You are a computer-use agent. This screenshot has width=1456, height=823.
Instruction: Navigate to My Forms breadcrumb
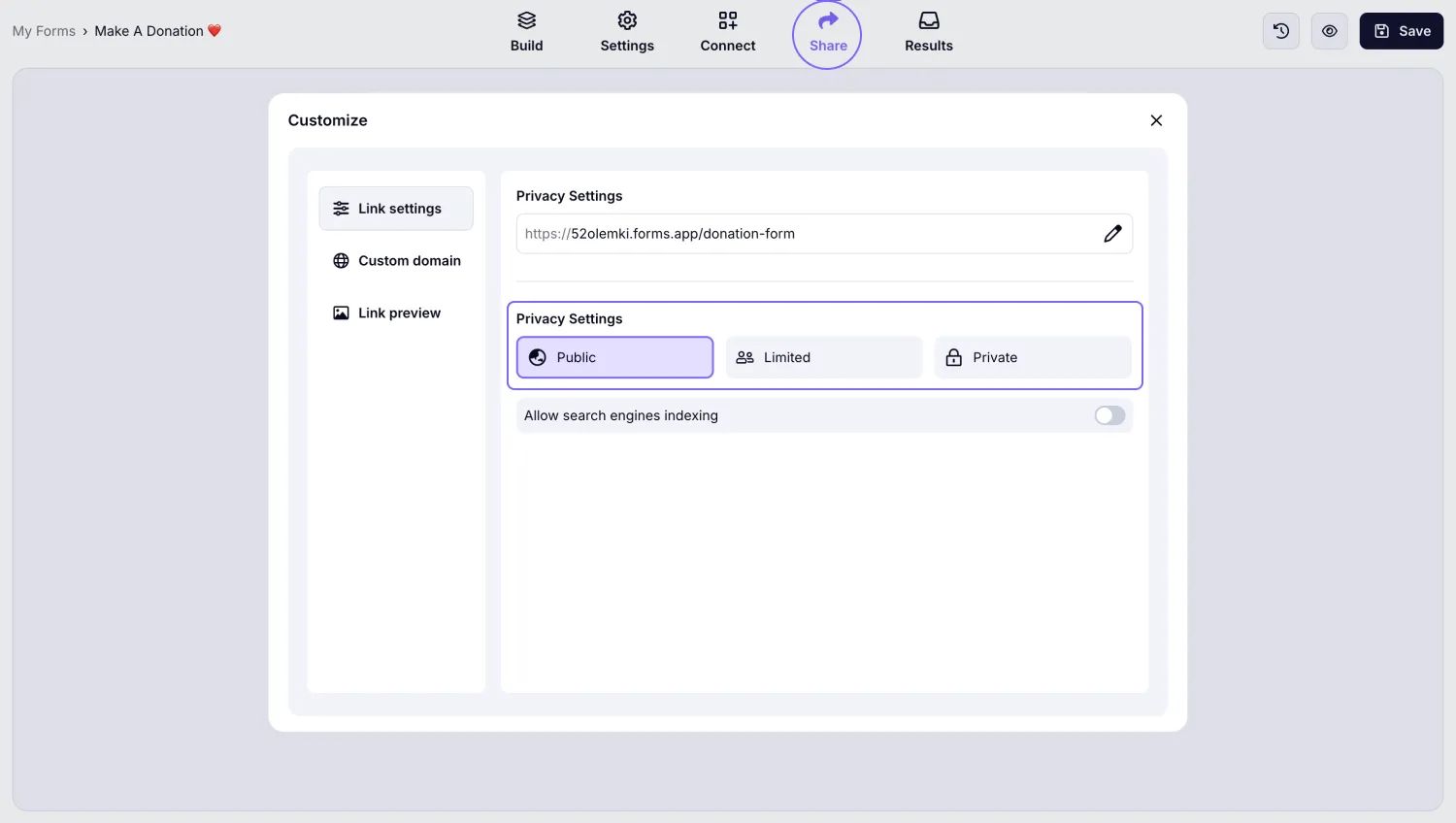44,31
